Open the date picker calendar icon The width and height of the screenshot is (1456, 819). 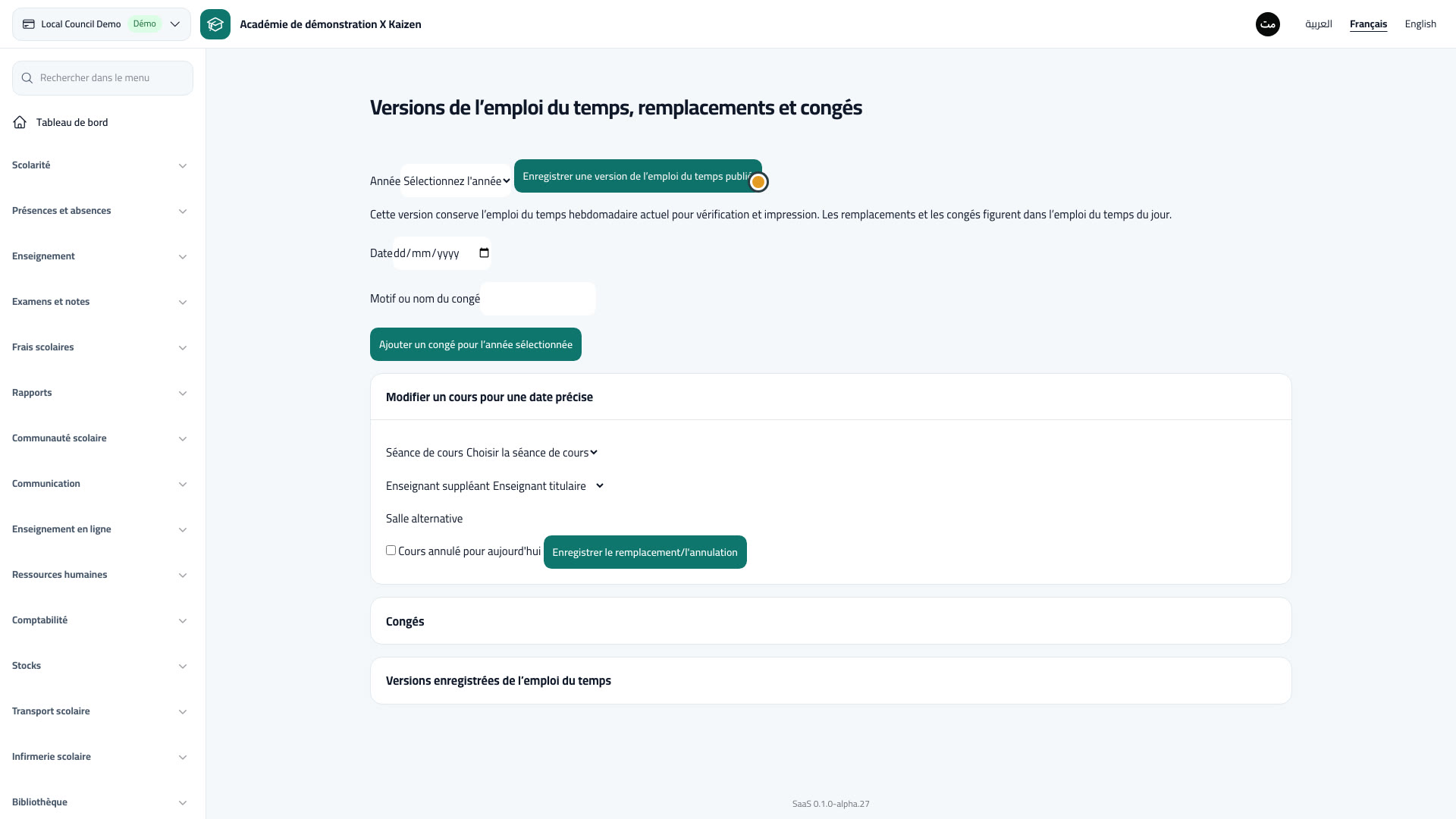click(x=484, y=253)
